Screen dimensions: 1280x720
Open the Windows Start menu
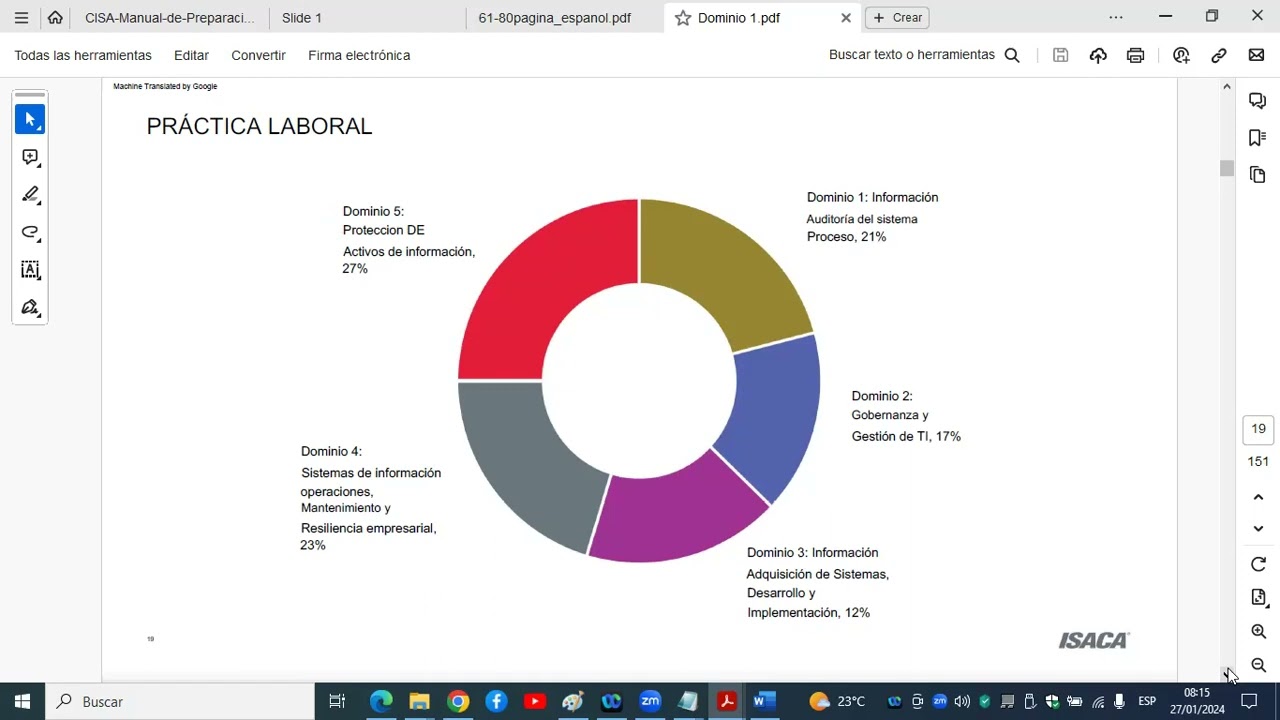(x=22, y=702)
